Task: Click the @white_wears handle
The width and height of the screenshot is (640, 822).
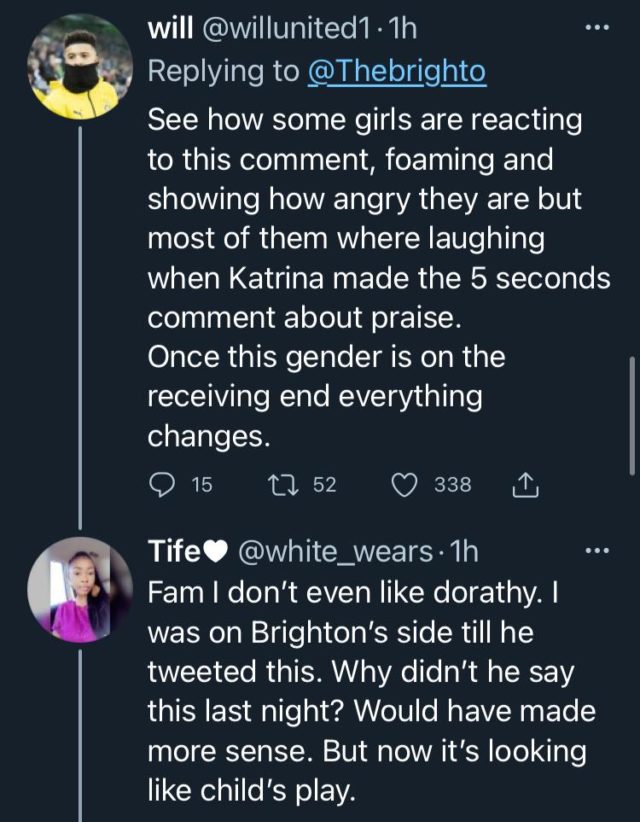Action: (335, 550)
